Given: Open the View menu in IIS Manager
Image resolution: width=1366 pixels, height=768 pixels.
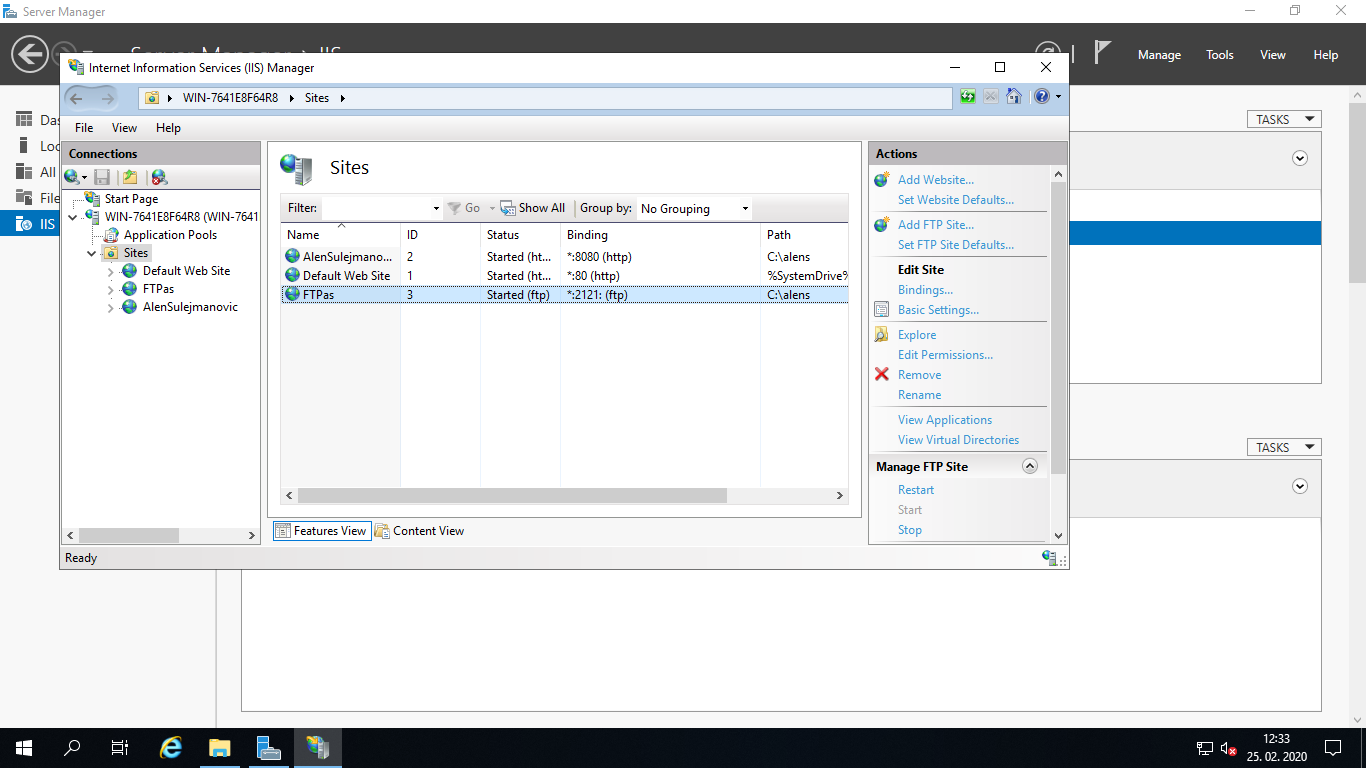Looking at the screenshot, I should click(124, 128).
